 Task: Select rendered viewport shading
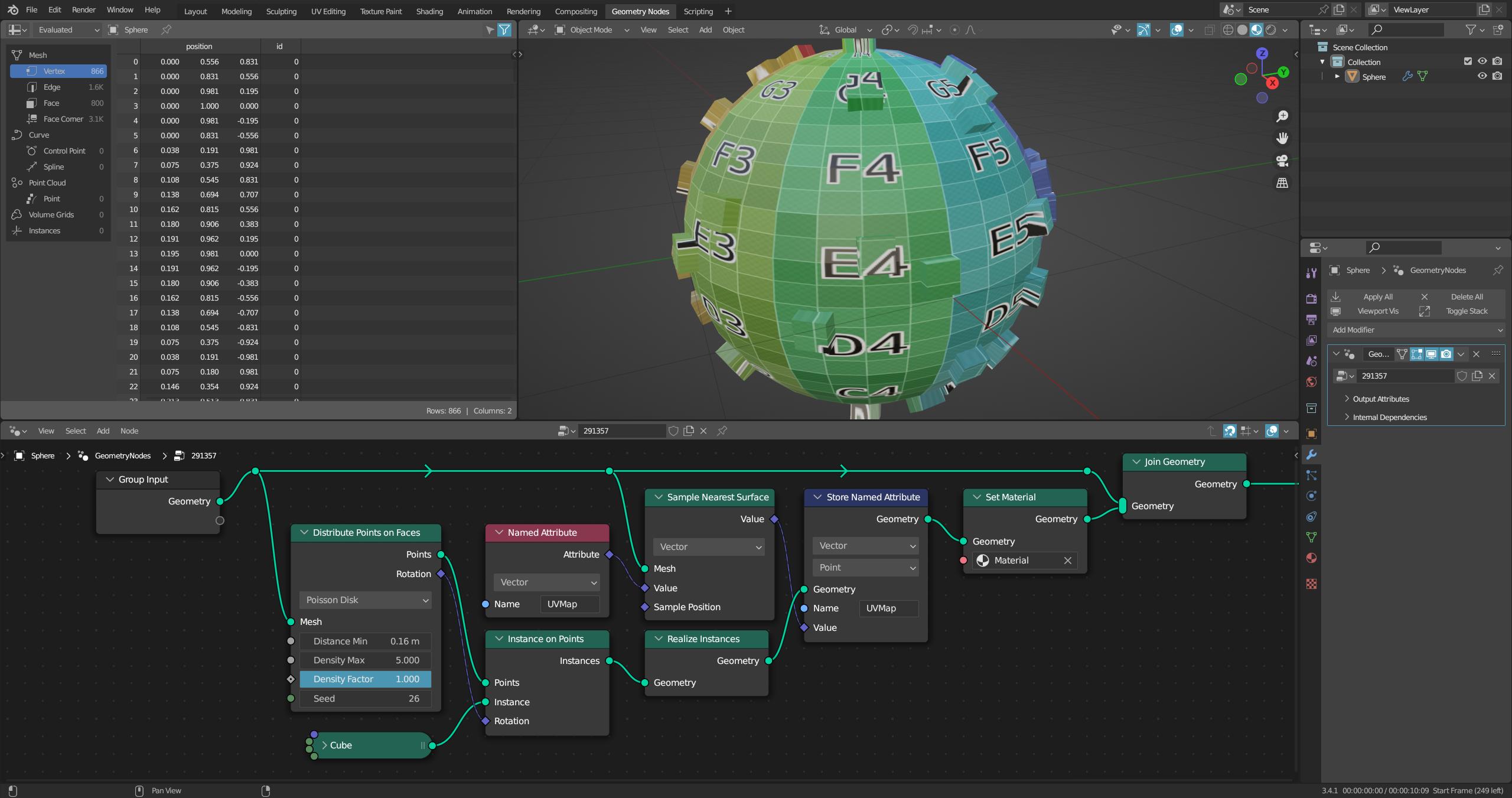tap(1270, 30)
